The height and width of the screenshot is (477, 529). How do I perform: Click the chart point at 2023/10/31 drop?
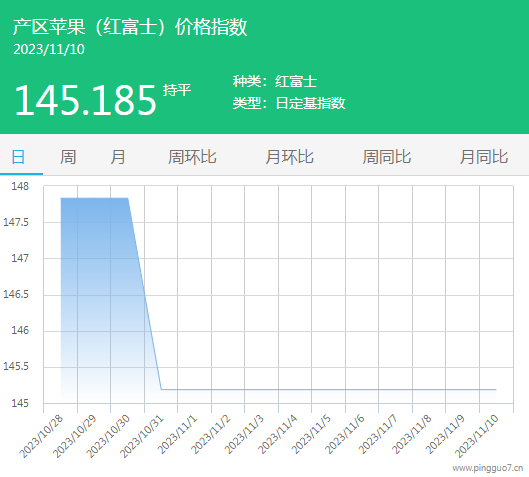click(x=161, y=389)
